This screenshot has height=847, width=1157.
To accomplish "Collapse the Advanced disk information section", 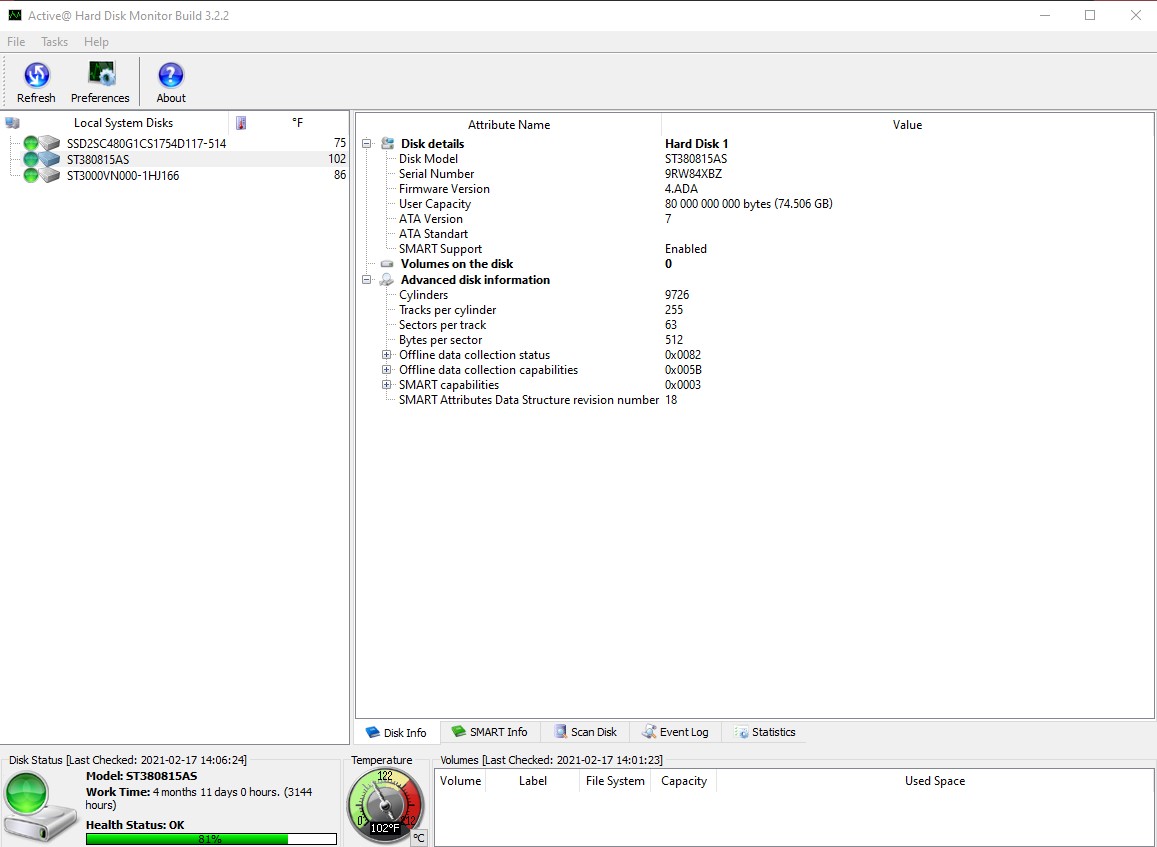I will click(x=367, y=280).
